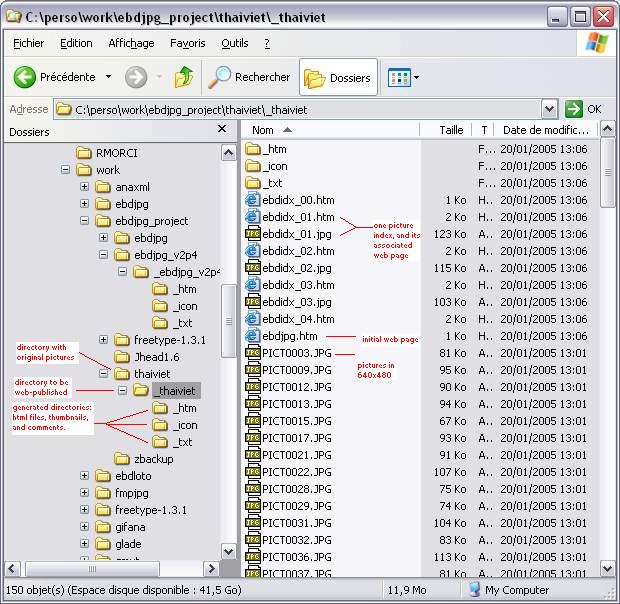This screenshot has height=604, width=620.
Task: Sort by Date de modification header
Action: tap(544, 130)
